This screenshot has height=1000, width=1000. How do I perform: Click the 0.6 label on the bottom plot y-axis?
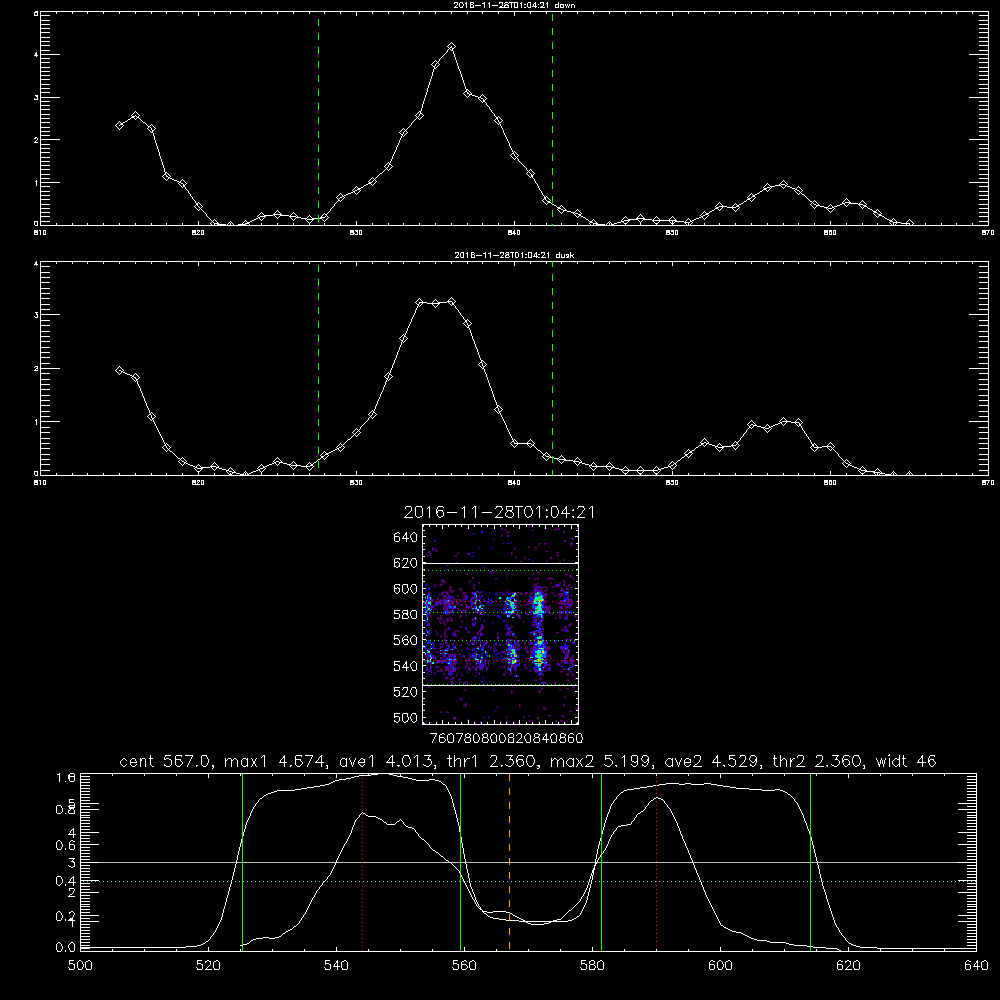(66, 845)
